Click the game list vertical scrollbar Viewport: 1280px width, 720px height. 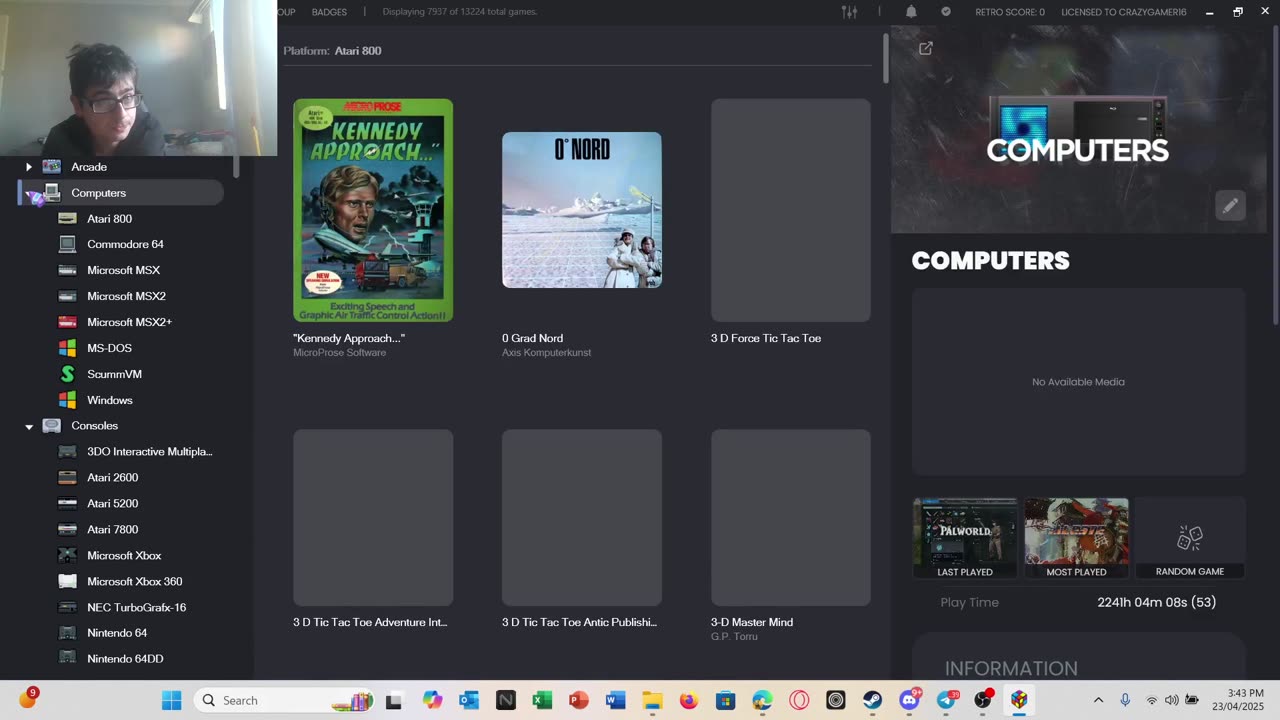(x=885, y=59)
